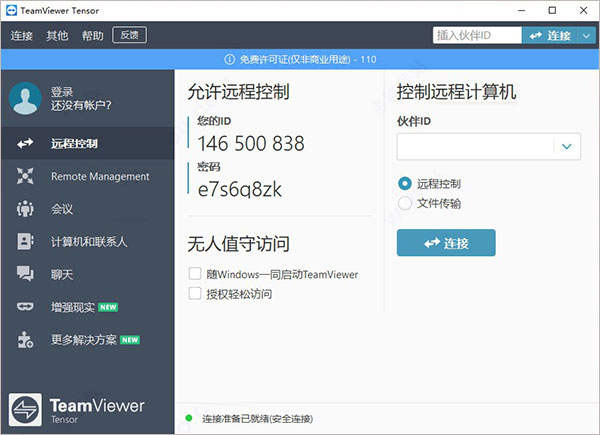Select the 文件传输 radio button
This screenshot has width=600, height=435.
[405, 203]
